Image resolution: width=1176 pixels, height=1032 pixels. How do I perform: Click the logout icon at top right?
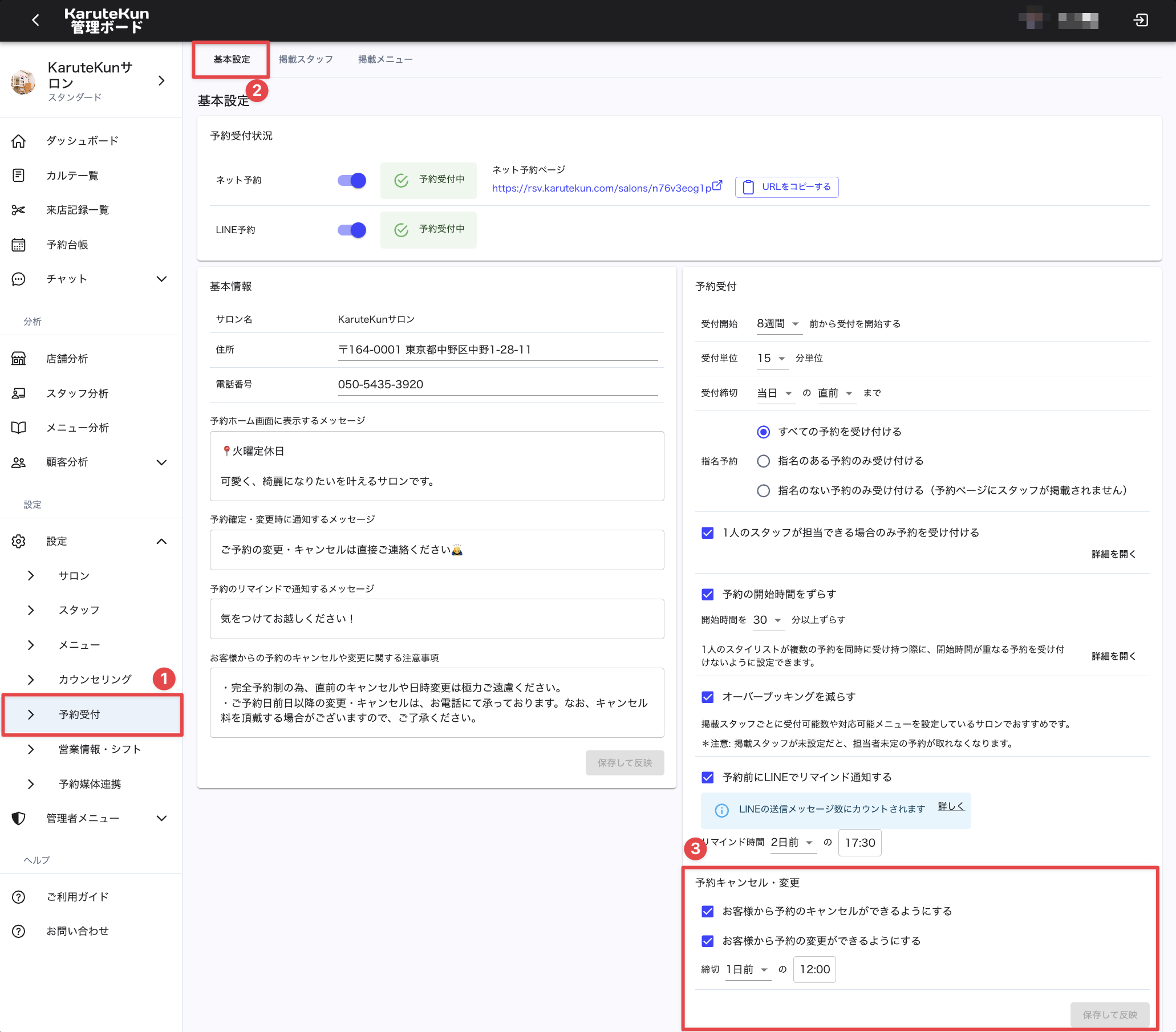[1140, 20]
